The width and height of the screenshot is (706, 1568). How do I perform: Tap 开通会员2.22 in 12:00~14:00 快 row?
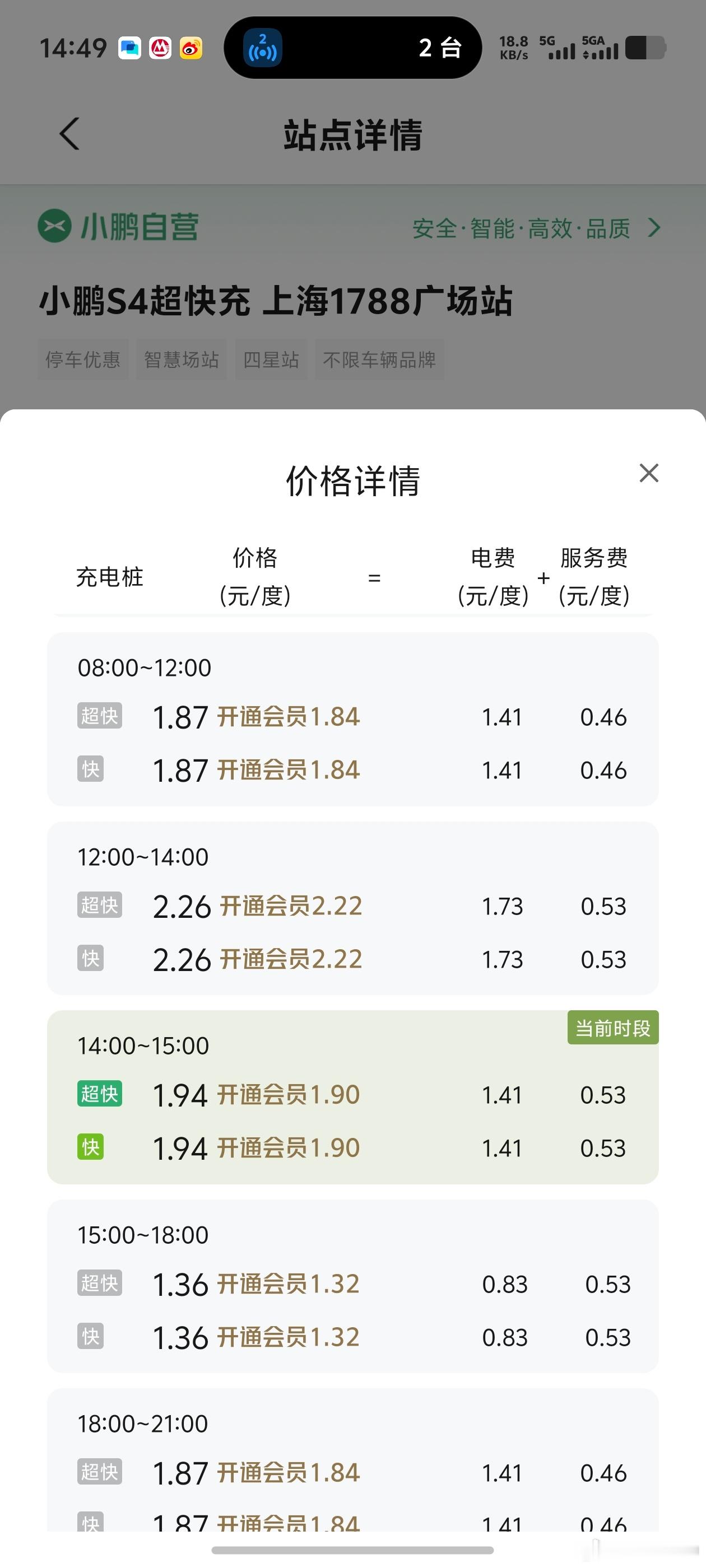tap(291, 959)
